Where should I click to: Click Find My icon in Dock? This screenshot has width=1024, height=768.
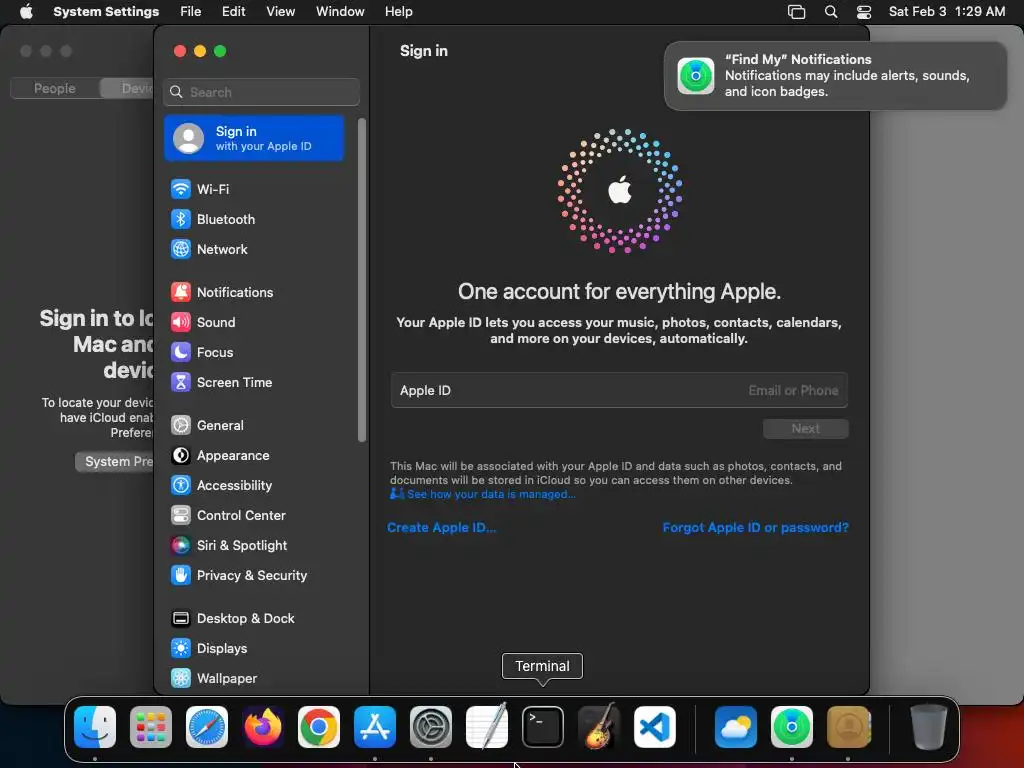click(x=792, y=727)
